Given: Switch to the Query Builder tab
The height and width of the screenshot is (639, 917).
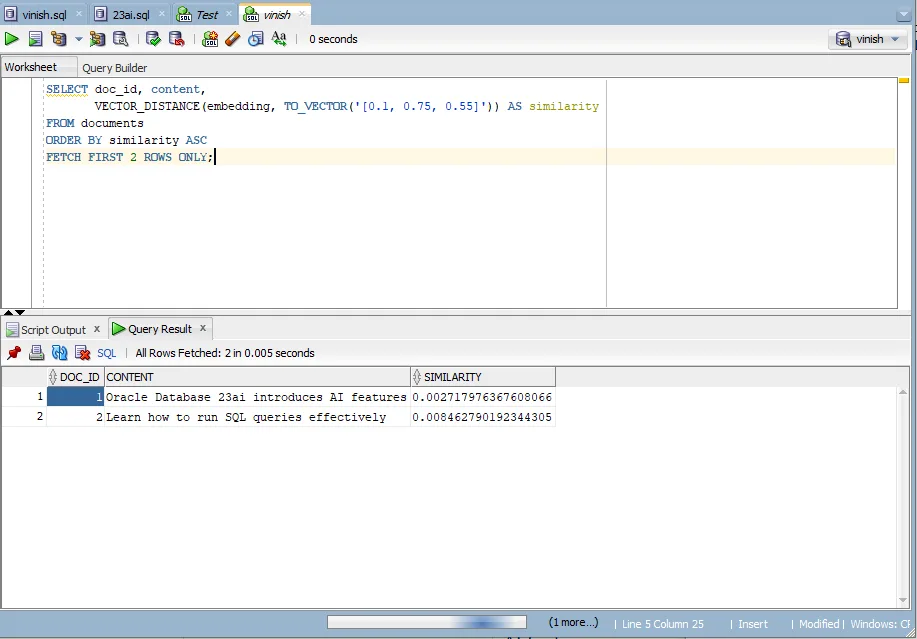Looking at the screenshot, I should [x=115, y=68].
